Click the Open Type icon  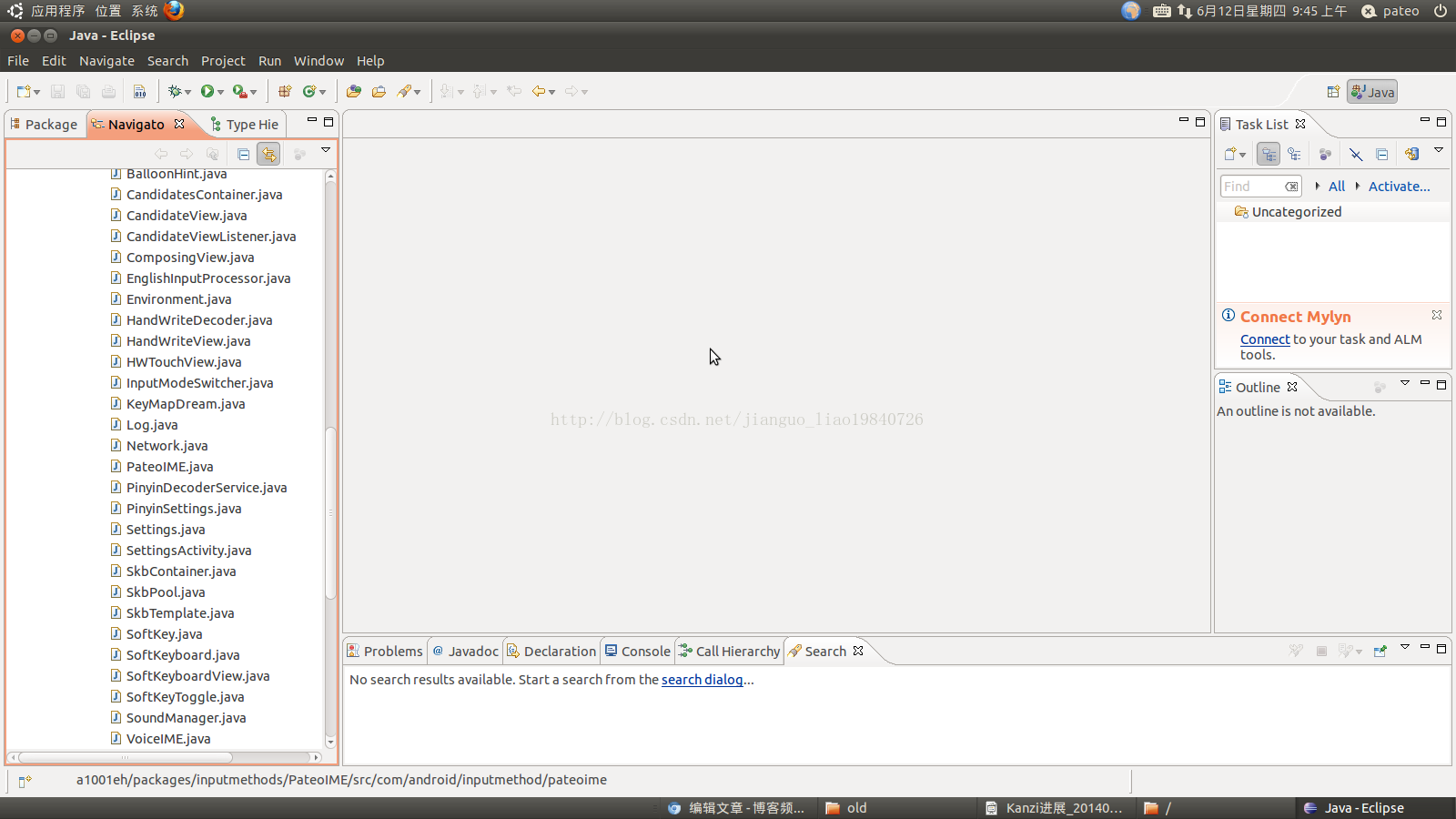[x=354, y=91]
